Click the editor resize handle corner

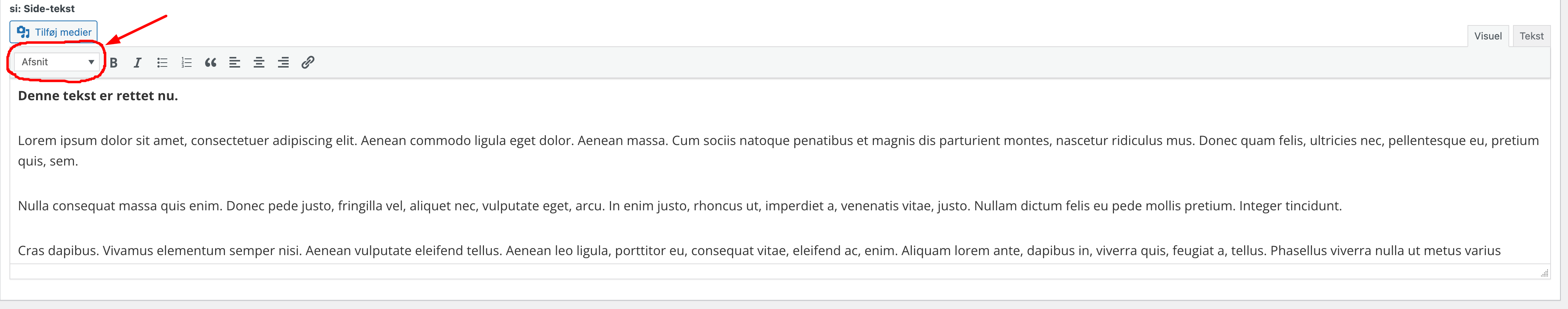point(1544,273)
